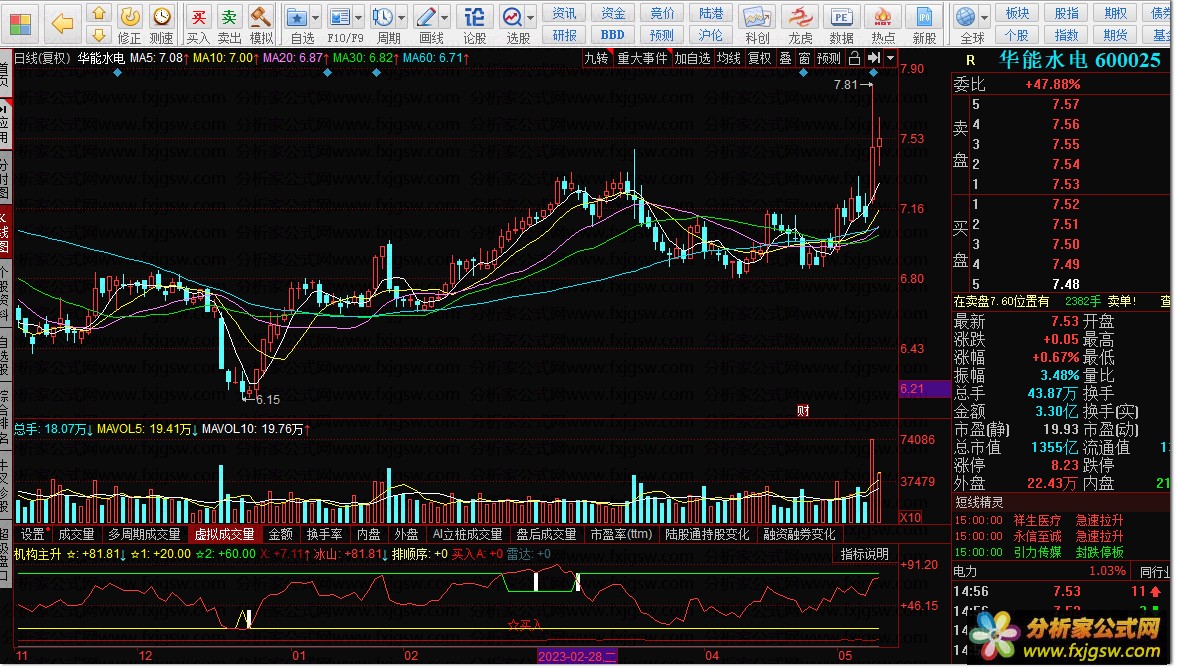Open the 测速 speed test clock
The width and height of the screenshot is (1177, 668).
click(x=161, y=24)
